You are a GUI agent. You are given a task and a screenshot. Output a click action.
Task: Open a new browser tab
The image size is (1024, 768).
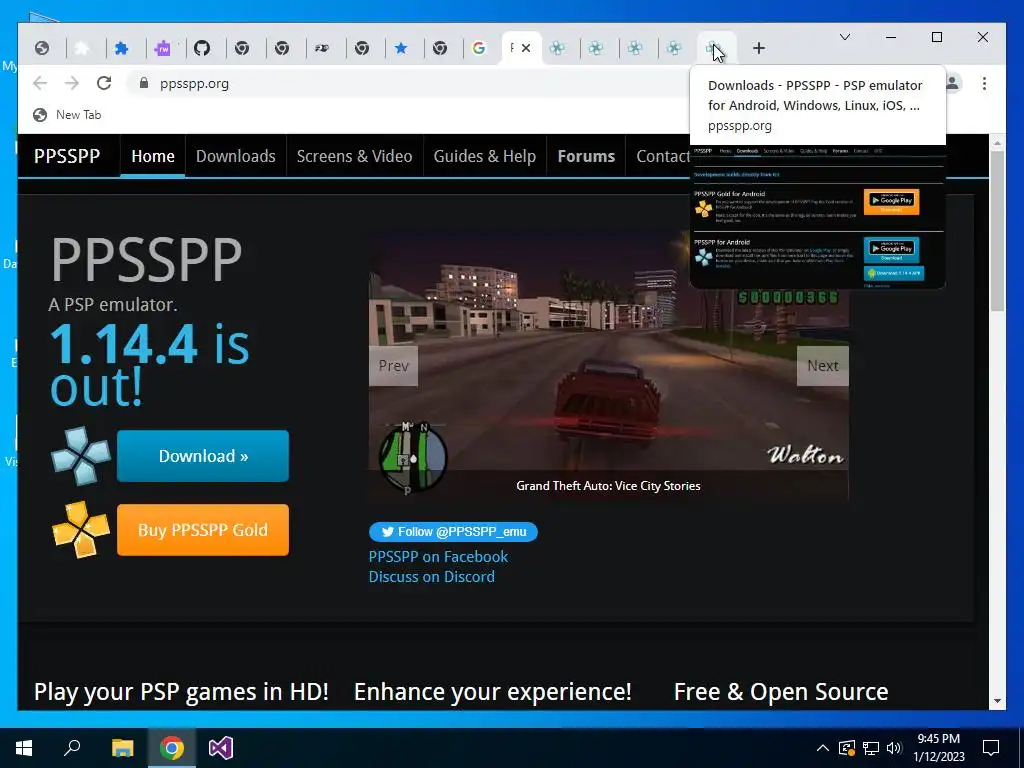click(758, 48)
